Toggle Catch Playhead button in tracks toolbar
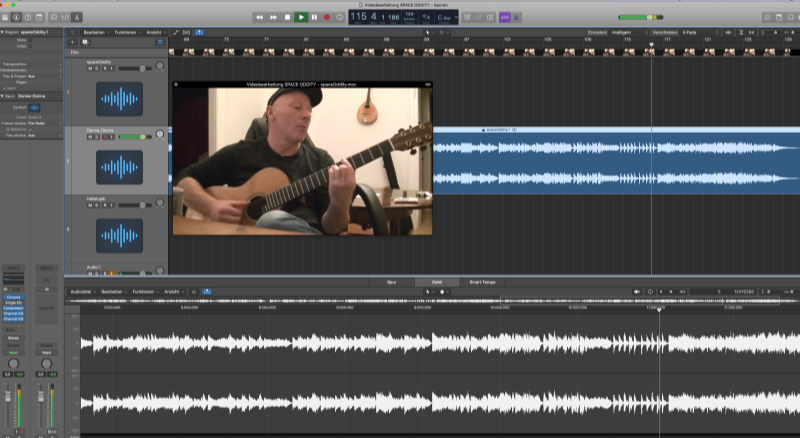Screen dimensions: 800x438 coord(199,33)
